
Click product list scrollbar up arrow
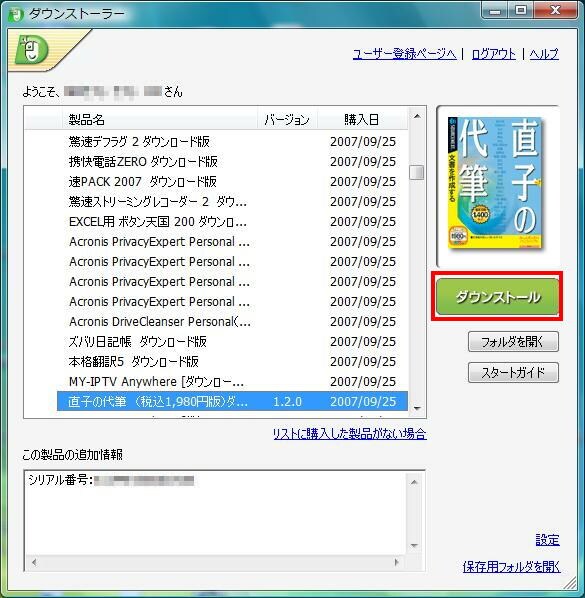pos(417,116)
